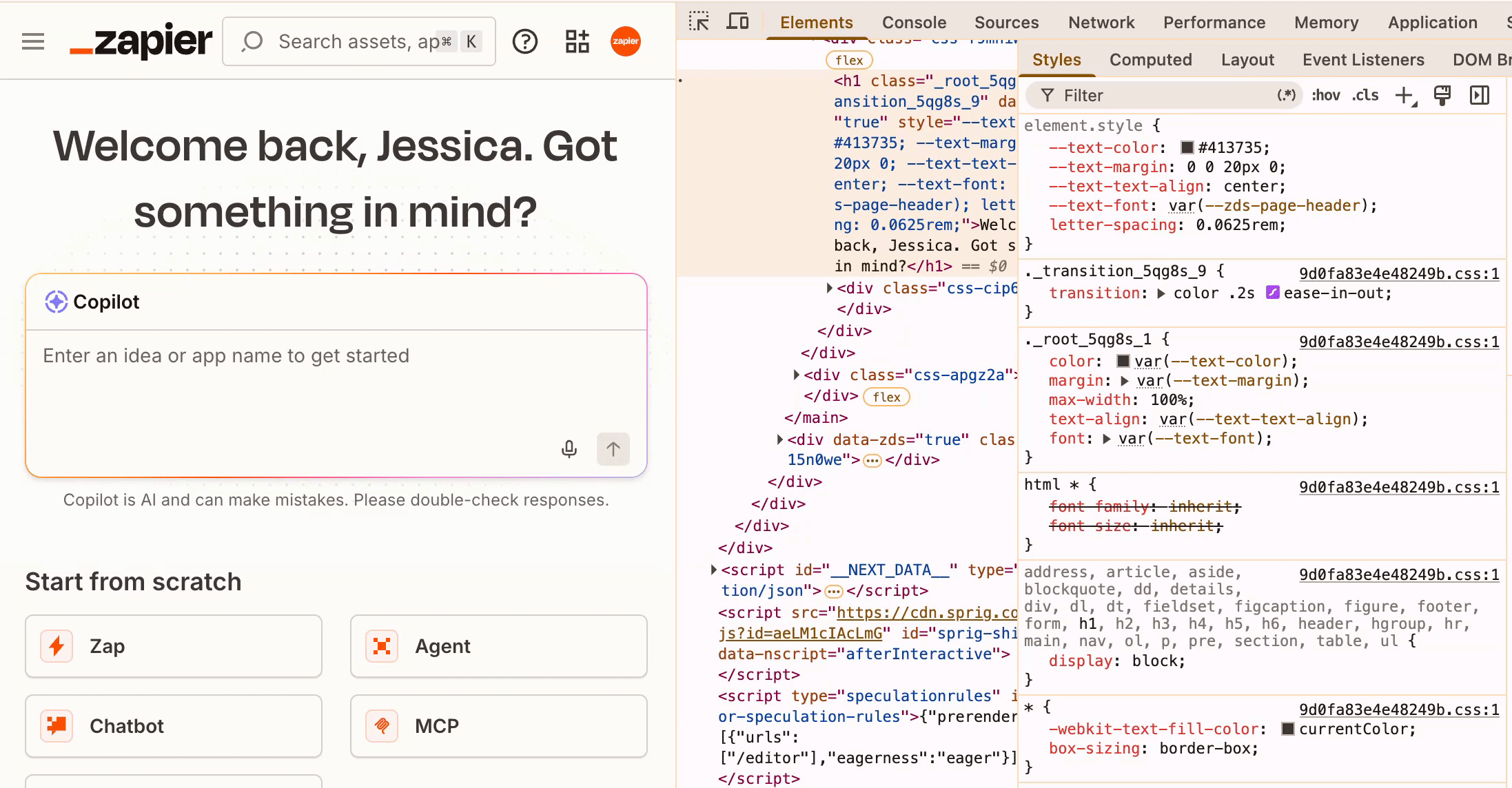The height and width of the screenshot is (788, 1512).
Task: Open the Network tab
Action: [x=1101, y=23]
